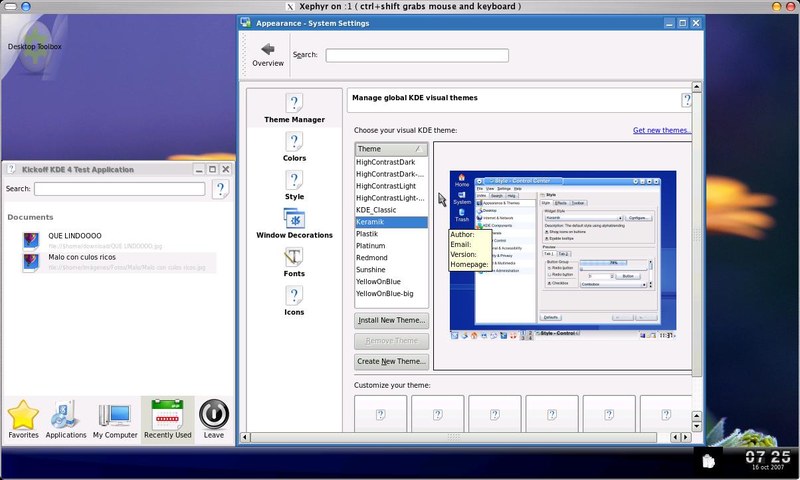The image size is (800, 480).
Task: Click the second Customize your theme tile
Action: [x=438, y=414]
